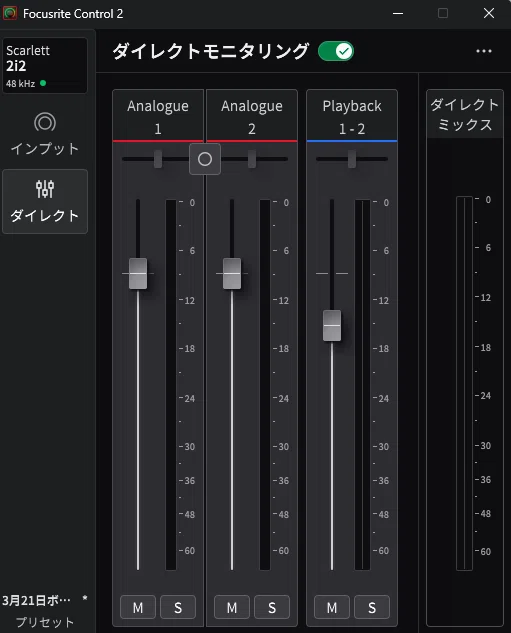Image resolution: width=511 pixels, height=633 pixels.
Task: Click the Playback 1-2 volume fader handle
Action: click(332, 325)
